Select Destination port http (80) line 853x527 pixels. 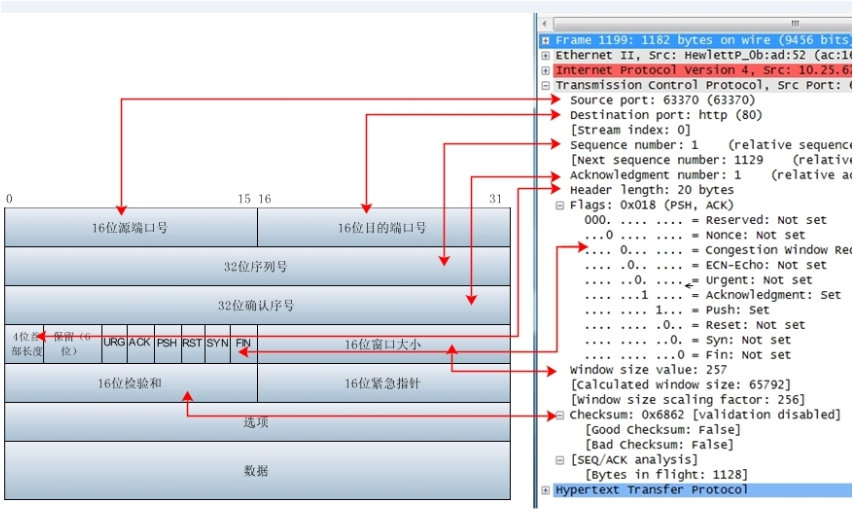click(666, 115)
